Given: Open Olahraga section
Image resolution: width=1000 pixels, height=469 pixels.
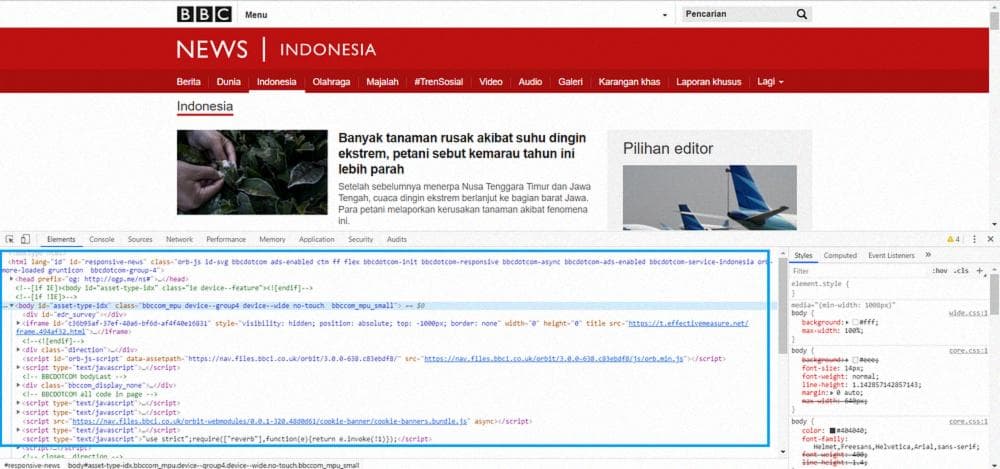Looking at the screenshot, I should click(331, 82).
